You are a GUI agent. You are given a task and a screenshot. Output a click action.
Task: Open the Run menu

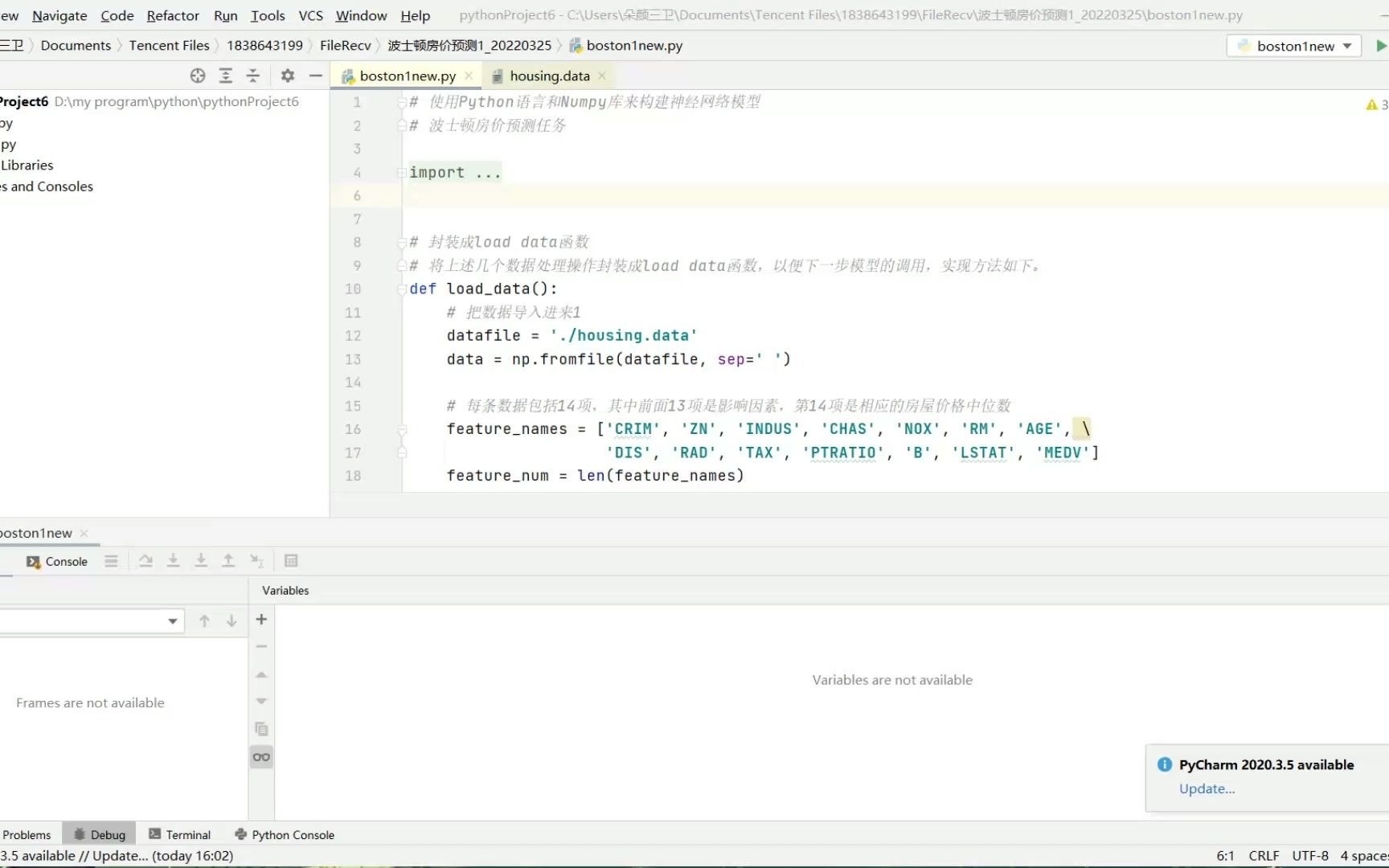tap(226, 15)
